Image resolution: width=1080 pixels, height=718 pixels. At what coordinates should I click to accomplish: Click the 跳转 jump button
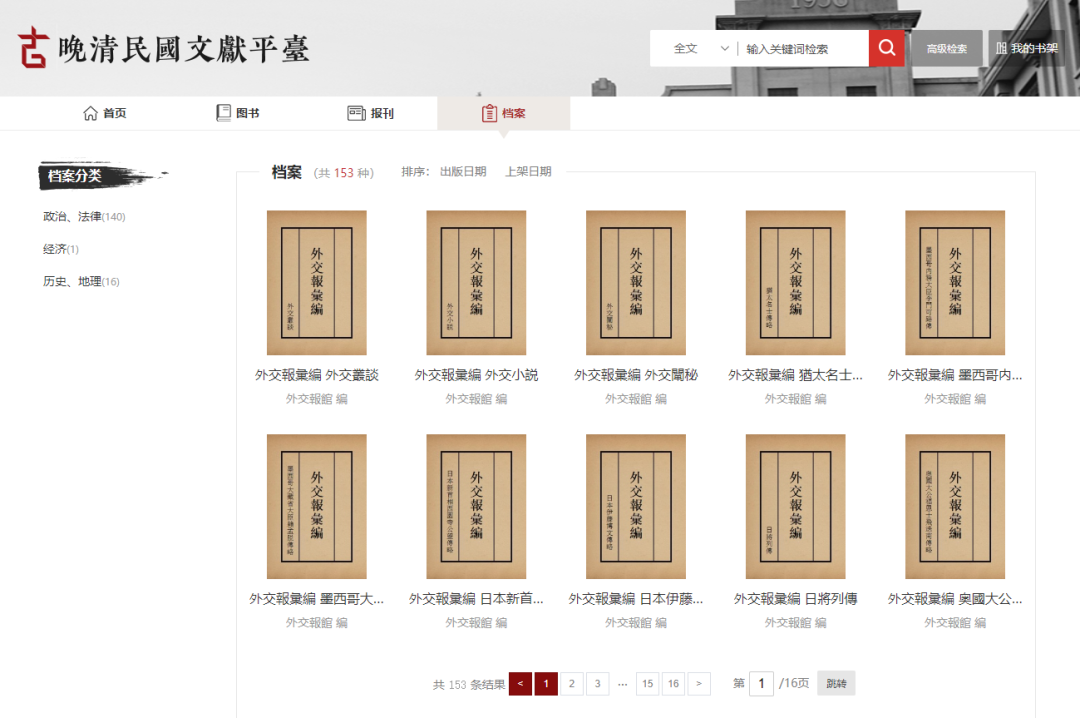[x=836, y=684]
